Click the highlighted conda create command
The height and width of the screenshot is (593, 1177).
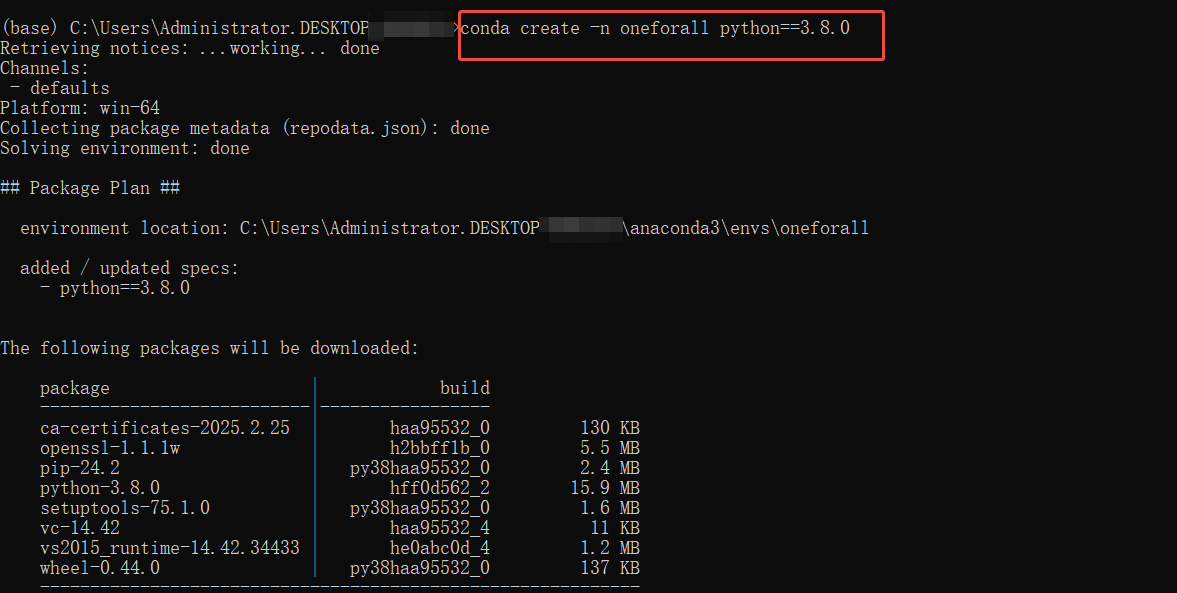coord(655,29)
